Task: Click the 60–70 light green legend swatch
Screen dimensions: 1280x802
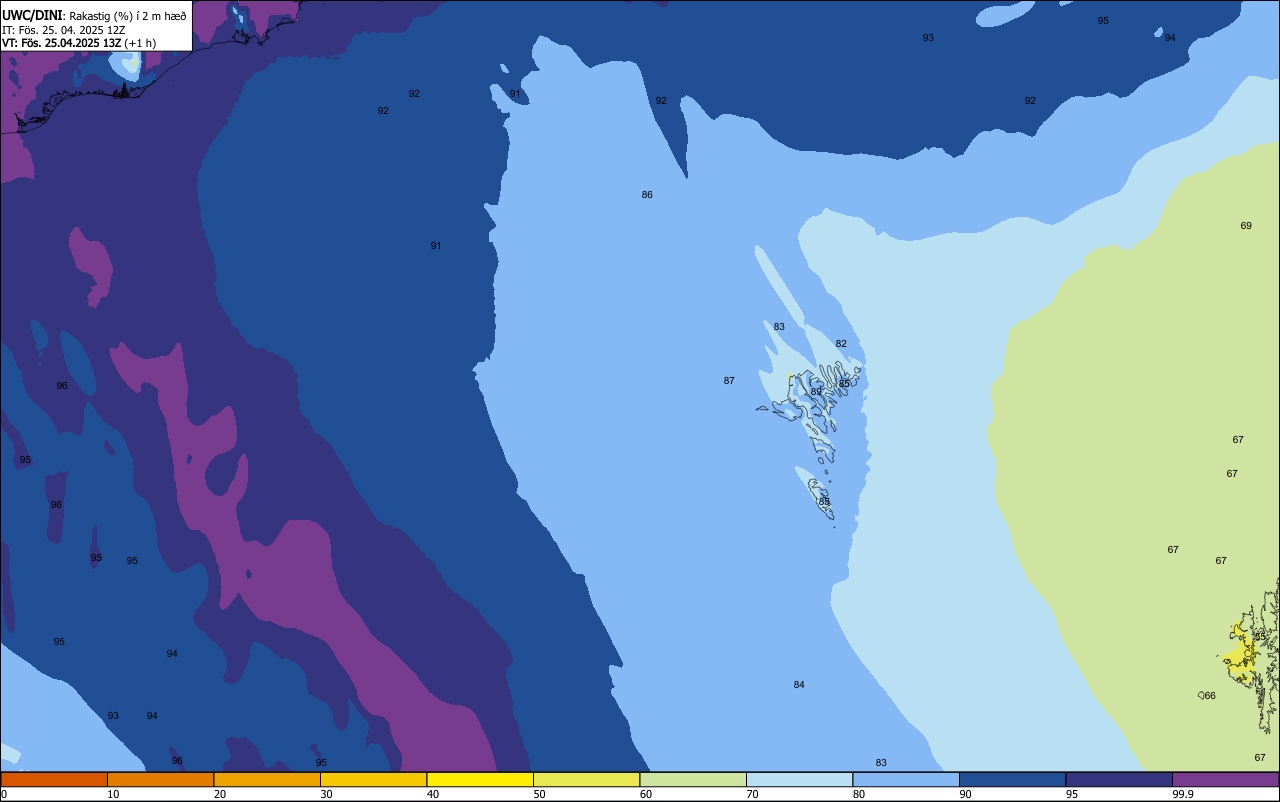Action: pos(693,779)
